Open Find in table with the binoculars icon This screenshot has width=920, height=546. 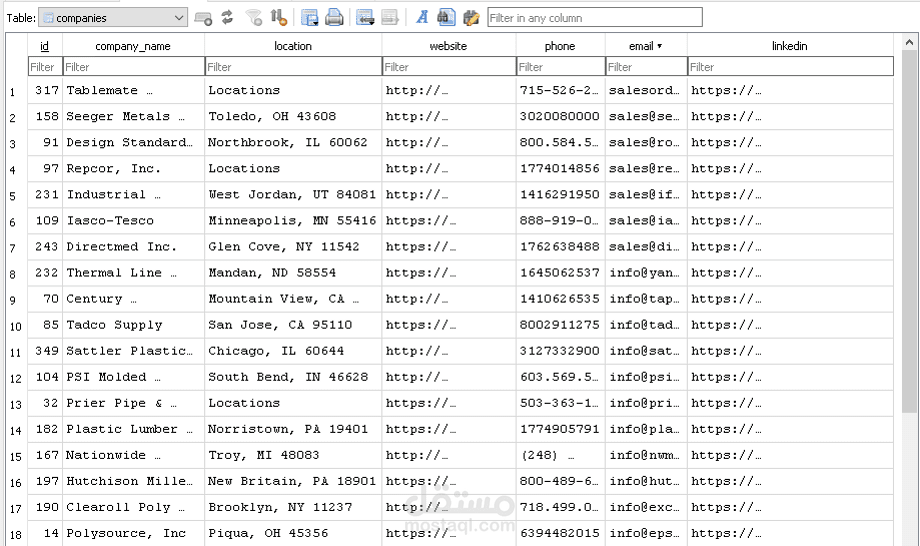pos(446,18)
